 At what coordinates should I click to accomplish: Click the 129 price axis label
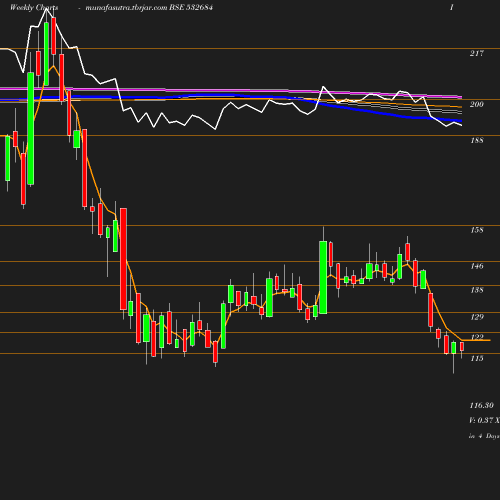pyautogui.click(x=477, y=317)
